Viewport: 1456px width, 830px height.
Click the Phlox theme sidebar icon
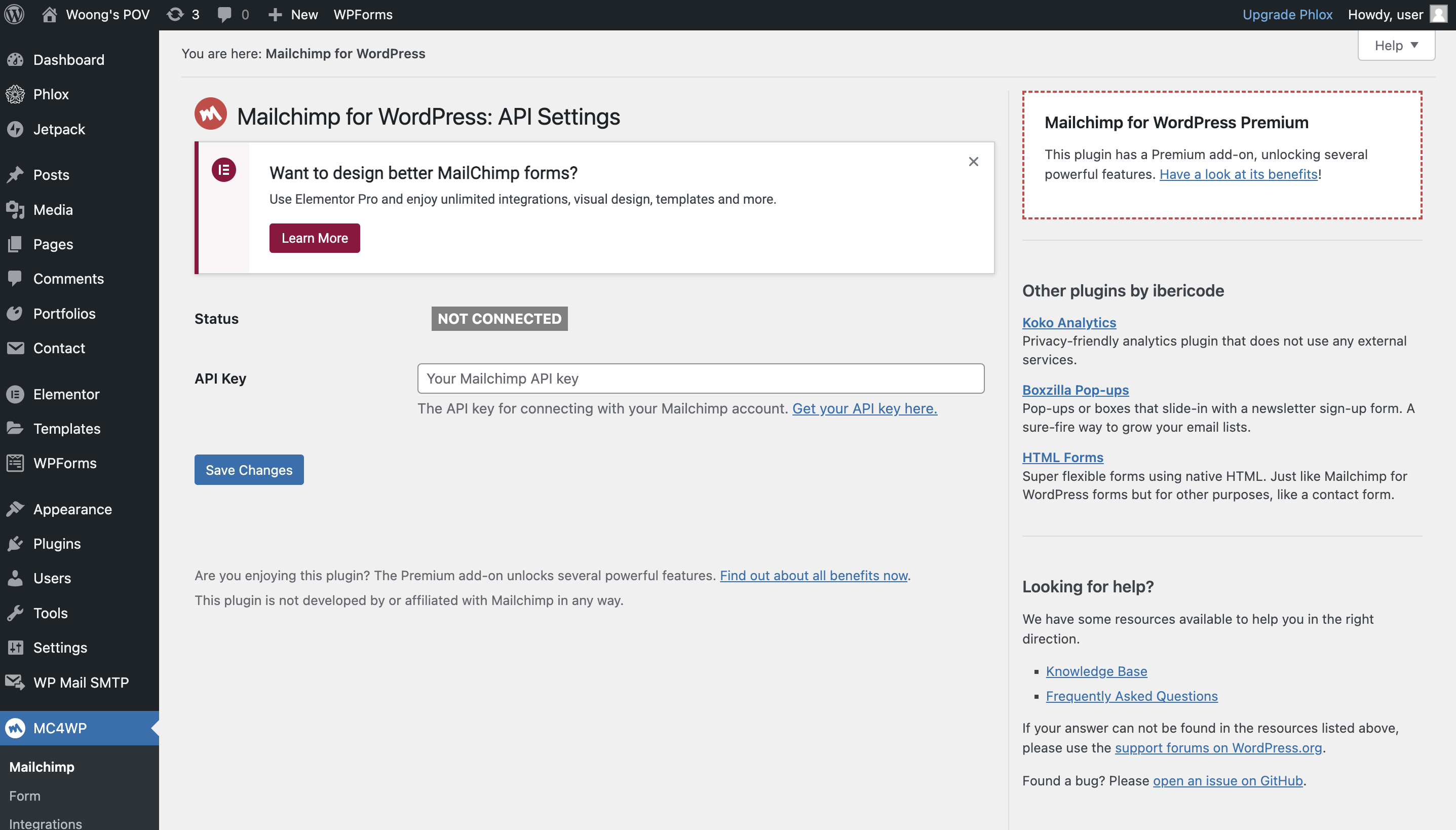(x=15, y=95)
